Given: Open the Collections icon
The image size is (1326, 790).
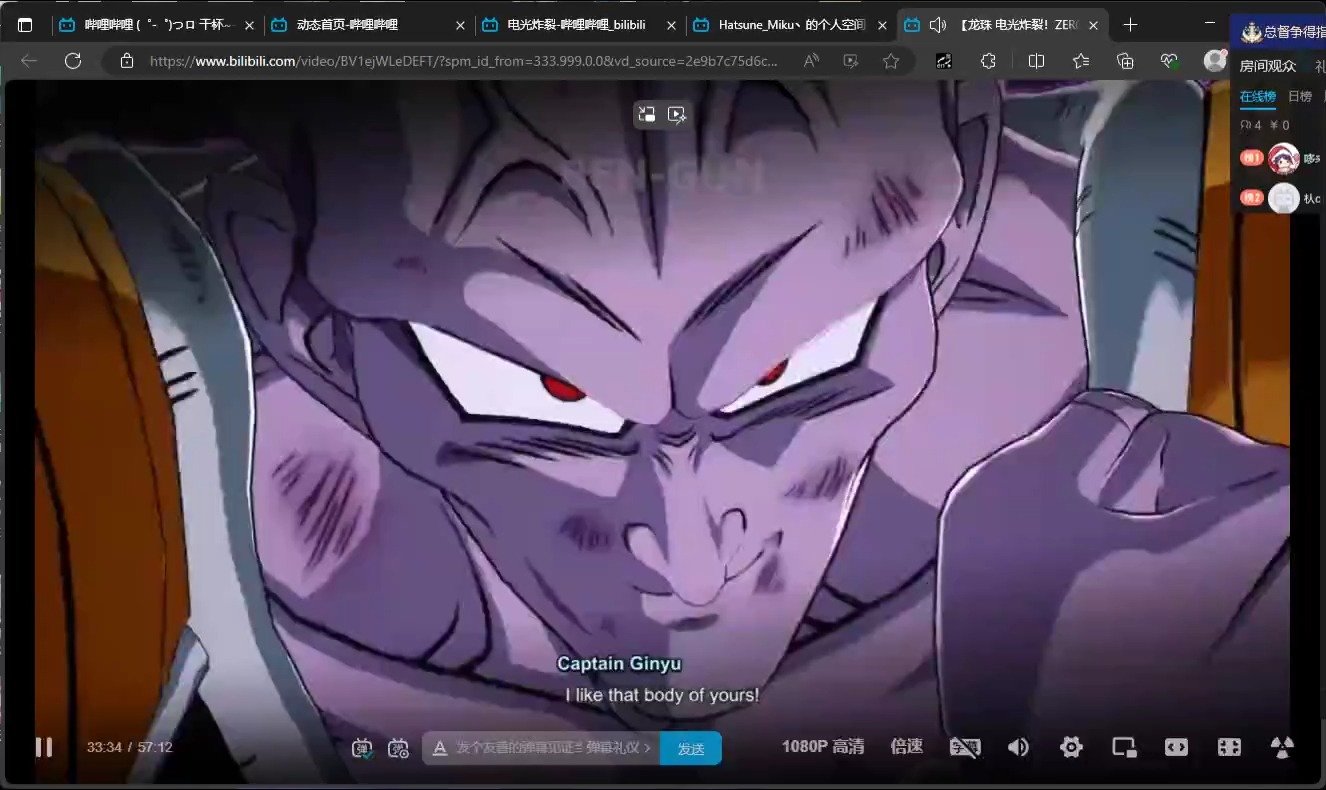Looking at the screenshot, I should pos(1125,61).
